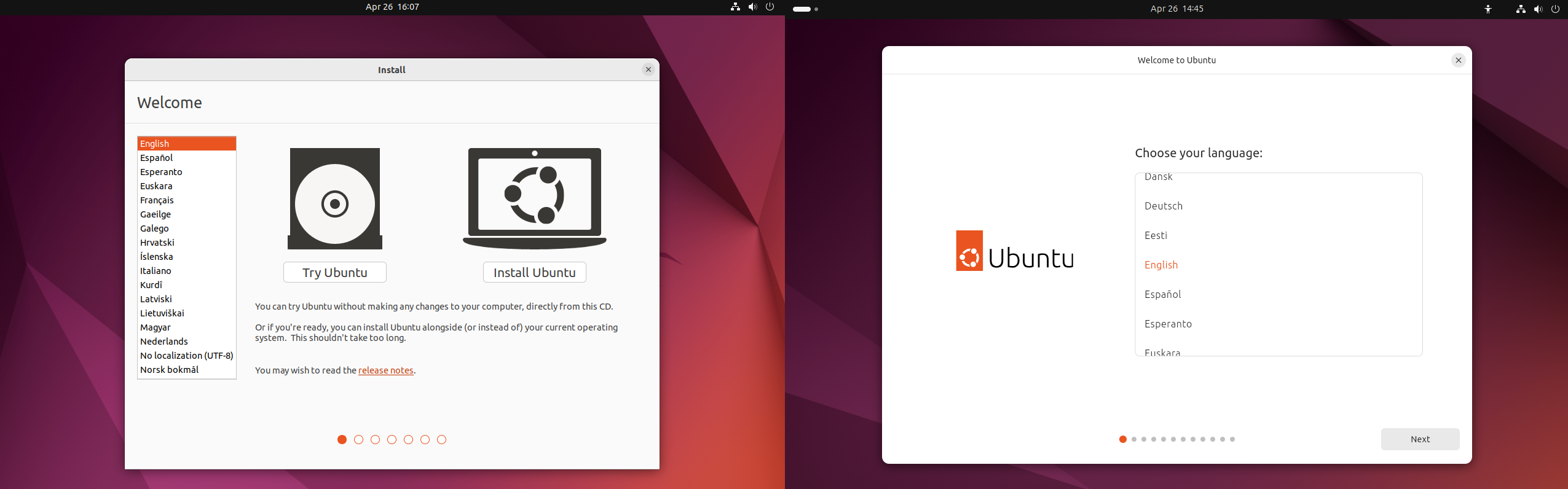Select Lietuviškai in the language list
The image size is (1568, 489).
coord(187,313)
